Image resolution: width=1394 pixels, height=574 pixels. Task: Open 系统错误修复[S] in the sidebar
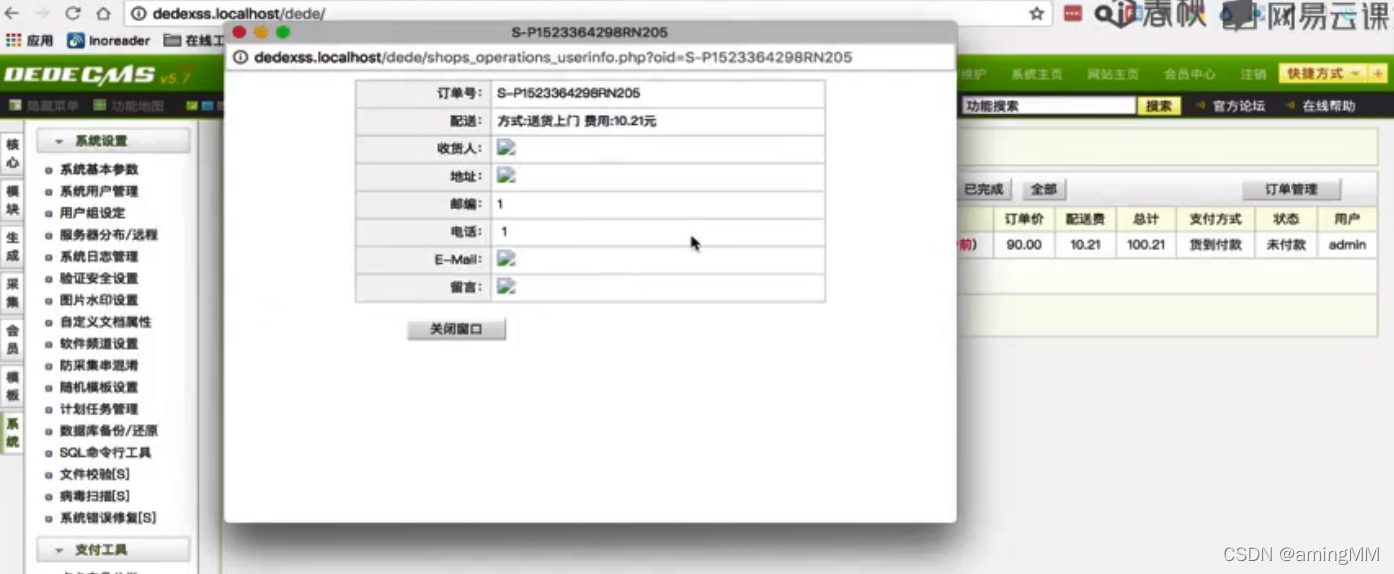click(x=107, y=518)
